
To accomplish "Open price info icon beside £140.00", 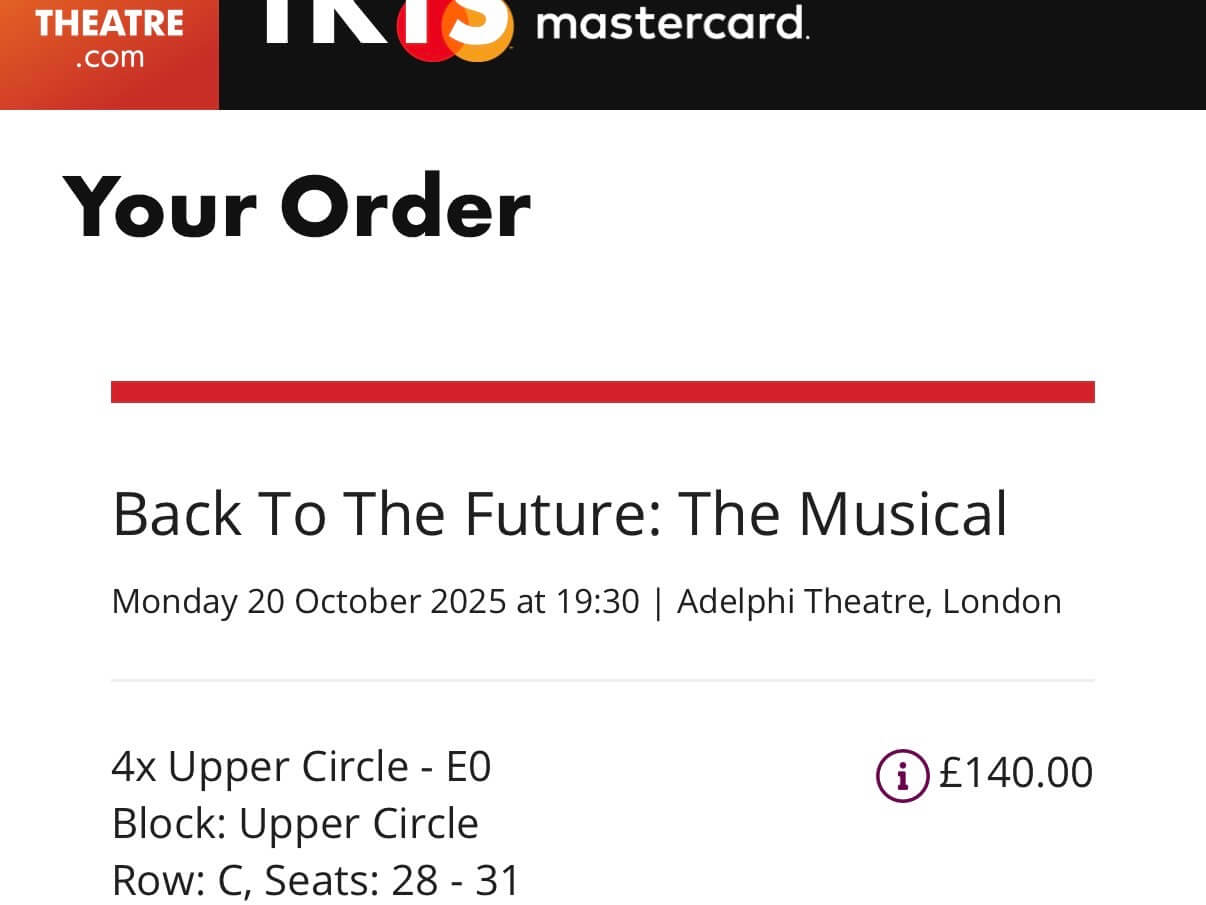I will point(902,775).
